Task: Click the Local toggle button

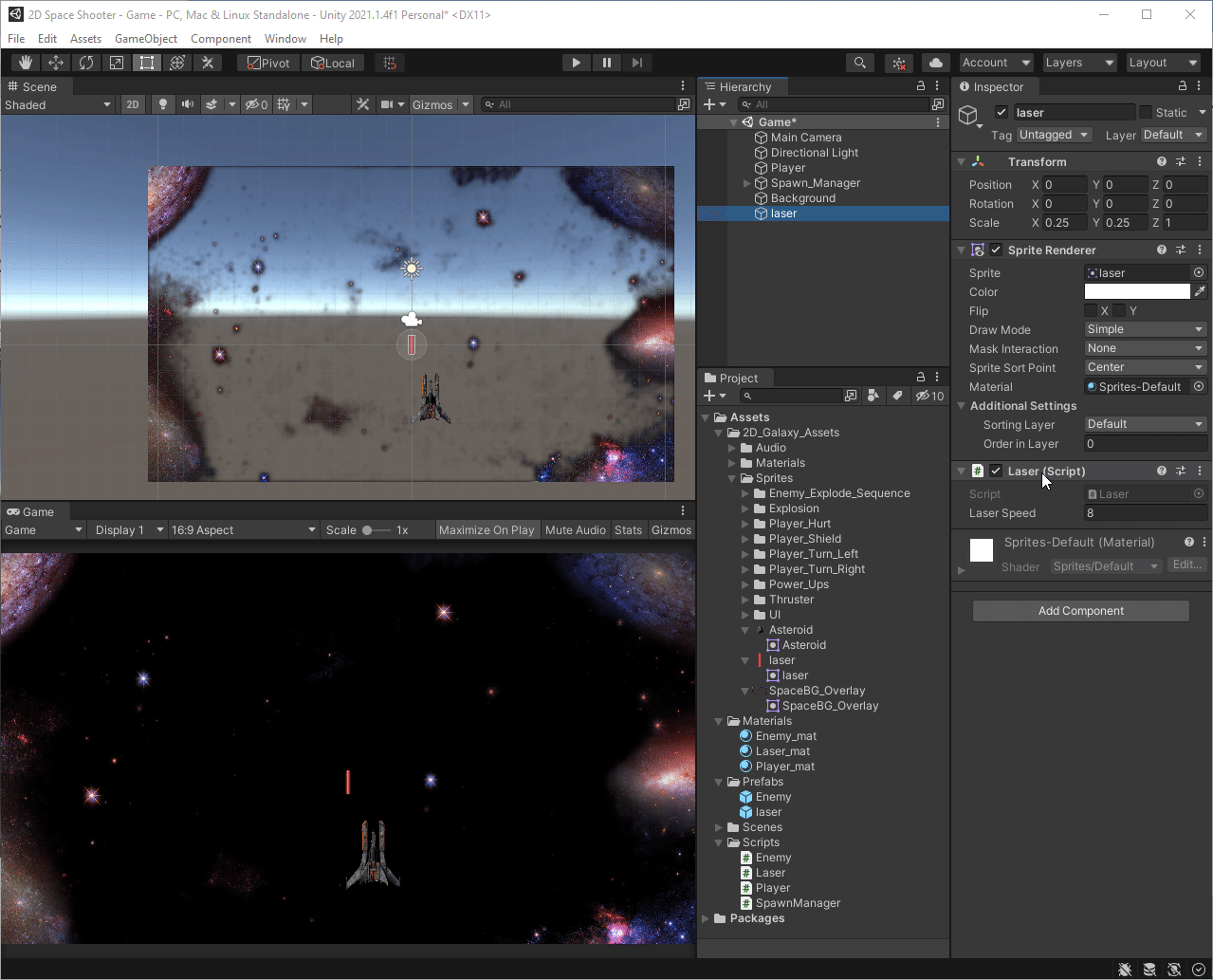Action: click(x=333, y=63)
